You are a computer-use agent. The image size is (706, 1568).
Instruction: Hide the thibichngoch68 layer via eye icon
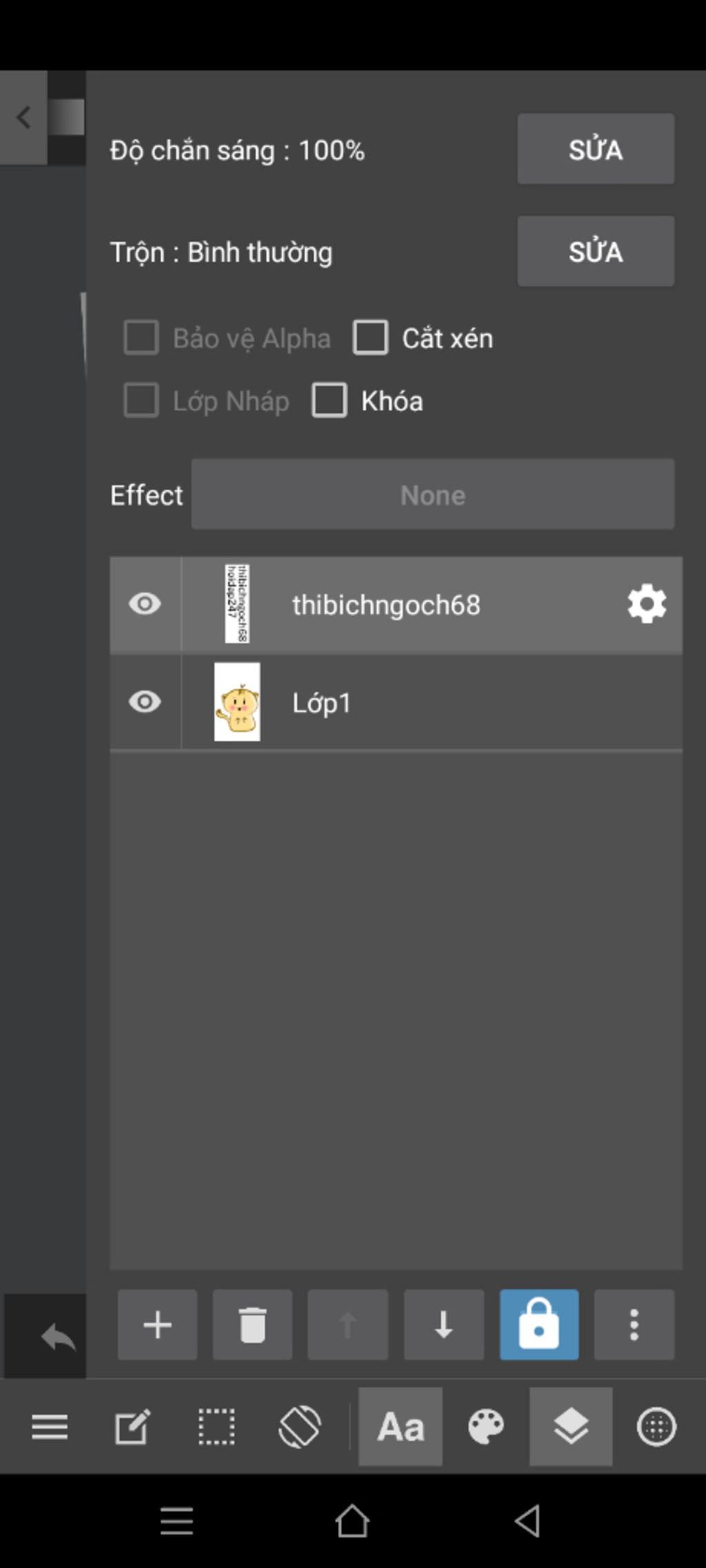(x=145, y=604)
